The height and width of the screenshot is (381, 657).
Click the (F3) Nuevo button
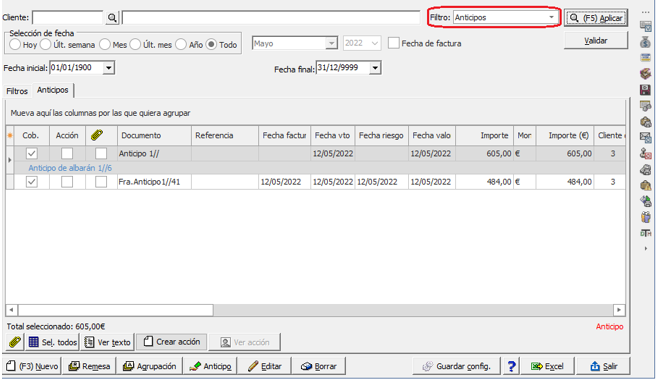click(32, 366)
